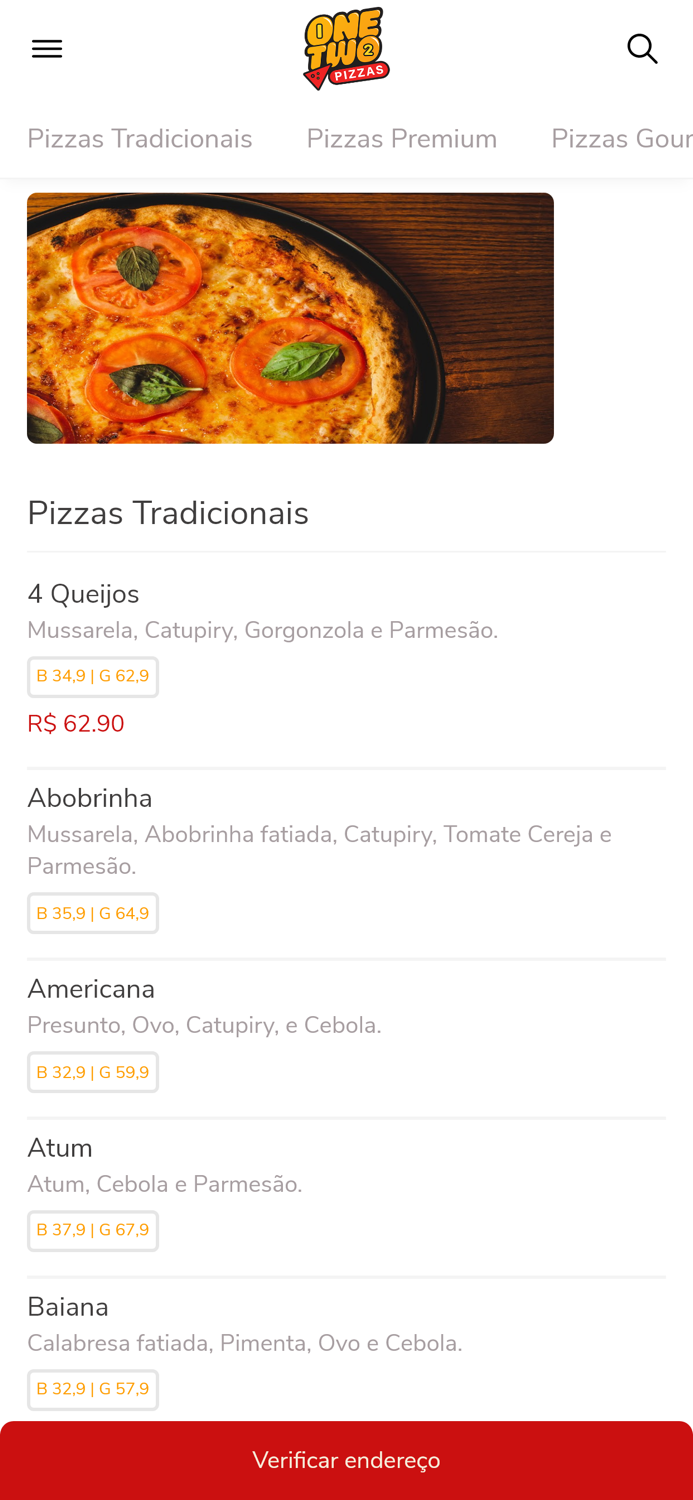693x1500 pixels.
Task: Tap the Americana size badge B 32,9
Action: (93, 1071)
